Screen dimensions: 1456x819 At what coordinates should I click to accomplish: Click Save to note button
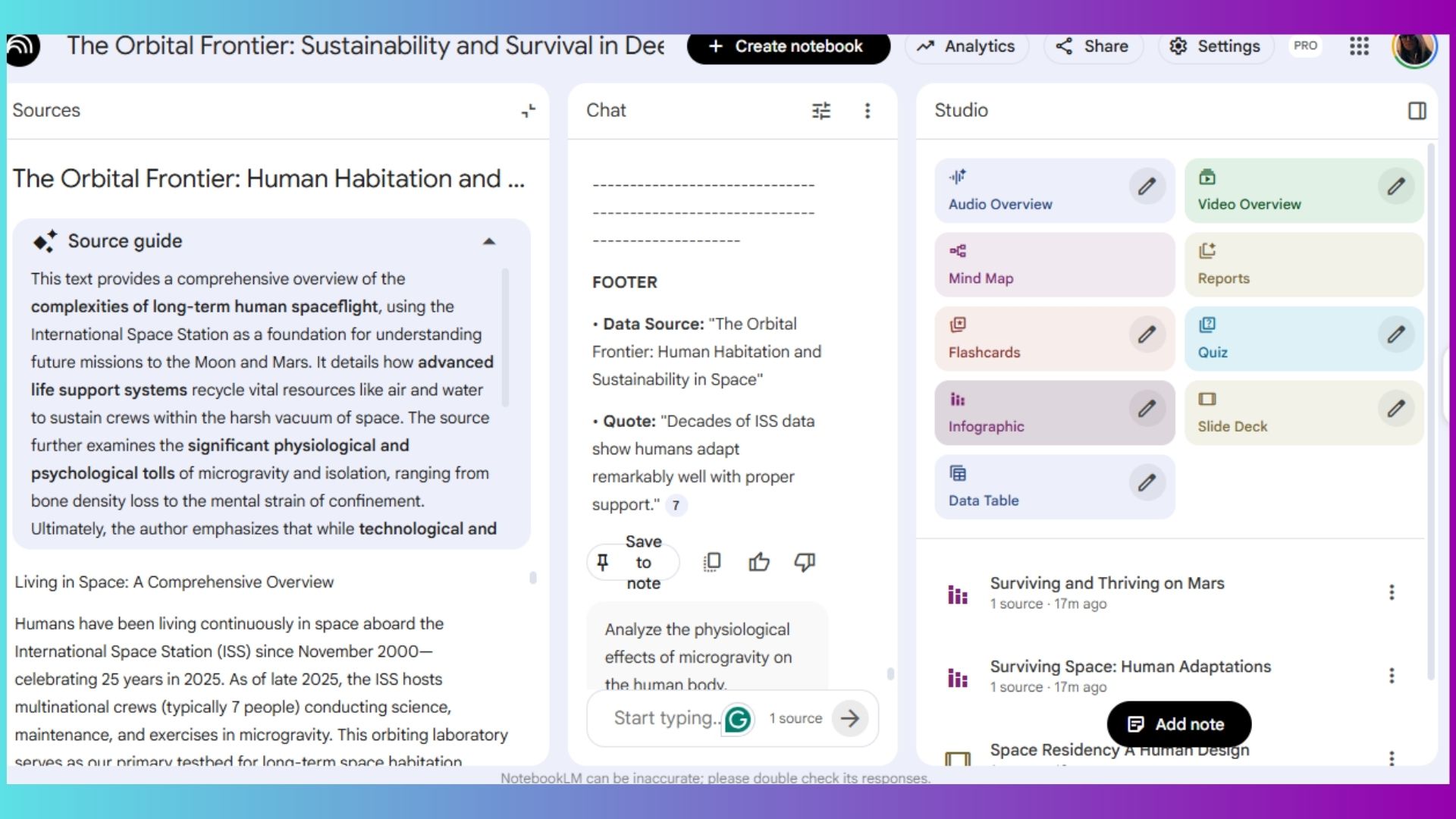point(632,563)
